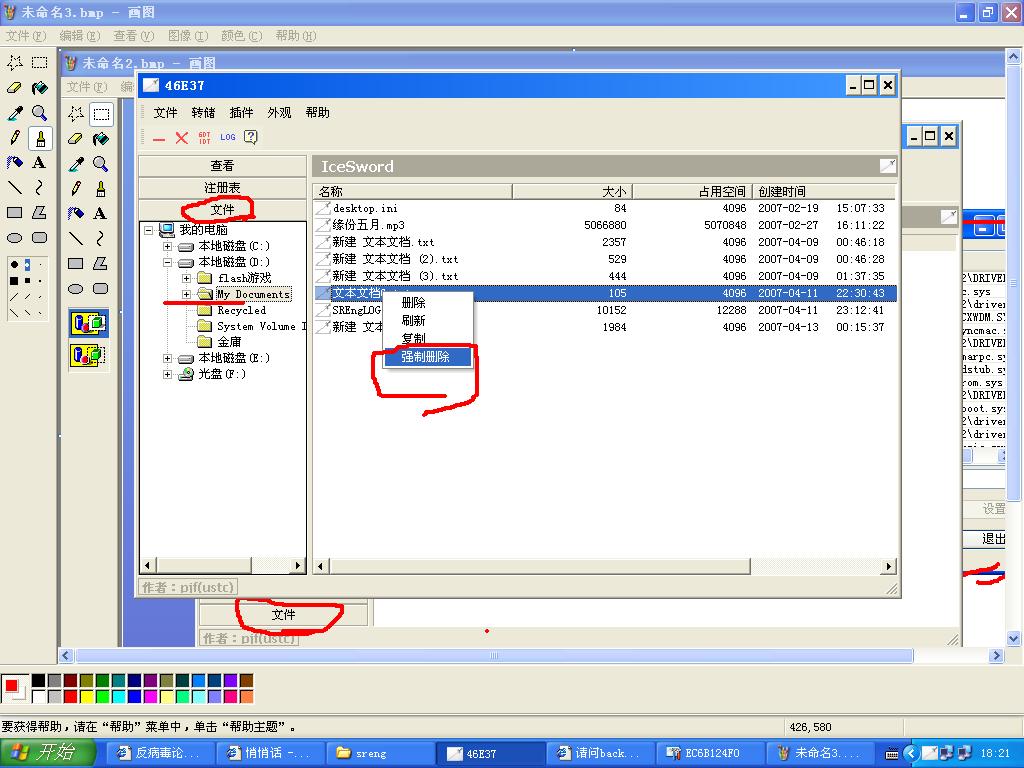Open 颜色(C) menu in 未命名3.bmp Paint
Image resolution: width=1024 pixels, height=768 pixels.
click(x=242, y=35)
